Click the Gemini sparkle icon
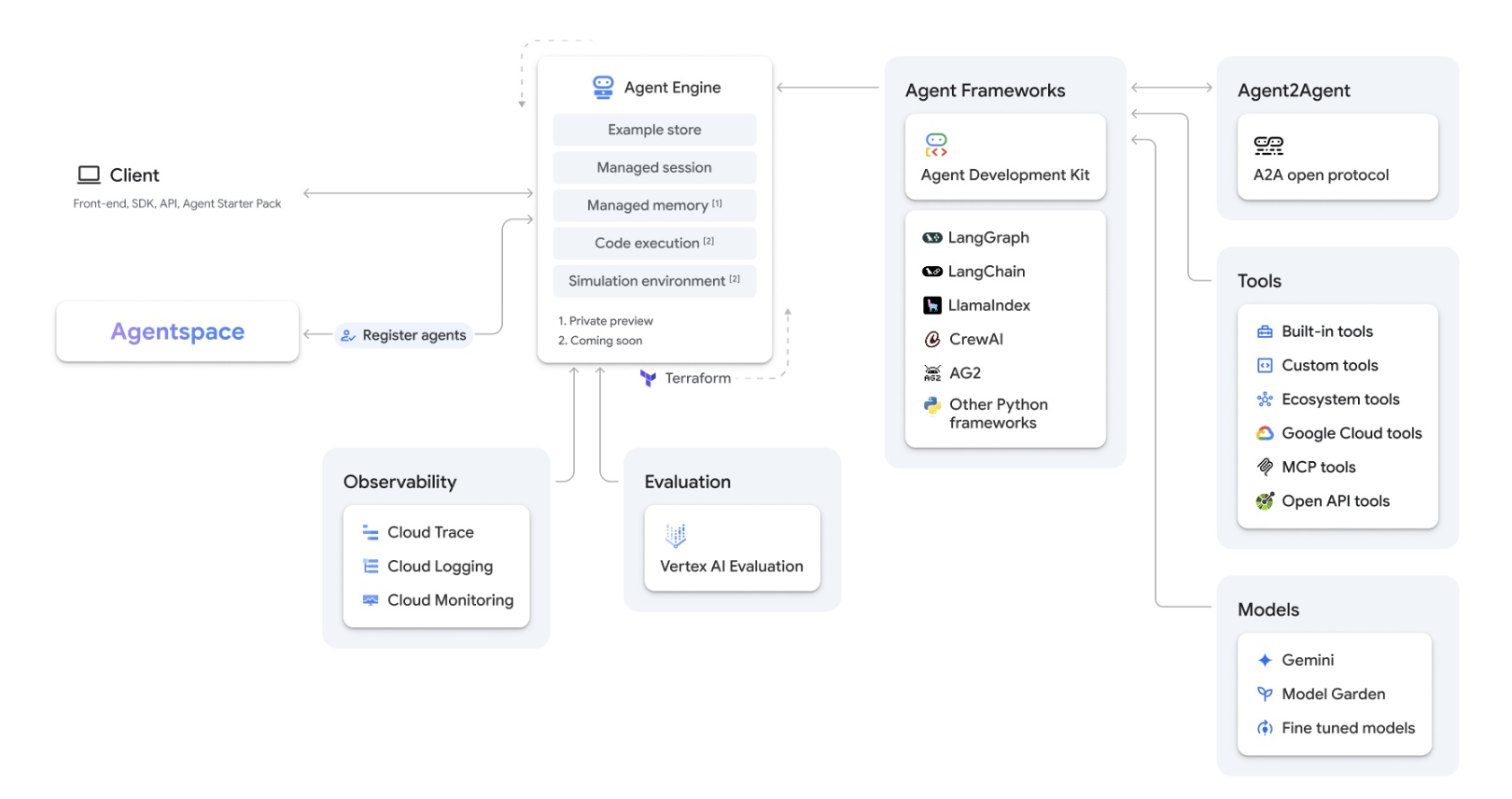Image resolution: width=1512 pixels, height=799 pixels. tap(1265, 660)
